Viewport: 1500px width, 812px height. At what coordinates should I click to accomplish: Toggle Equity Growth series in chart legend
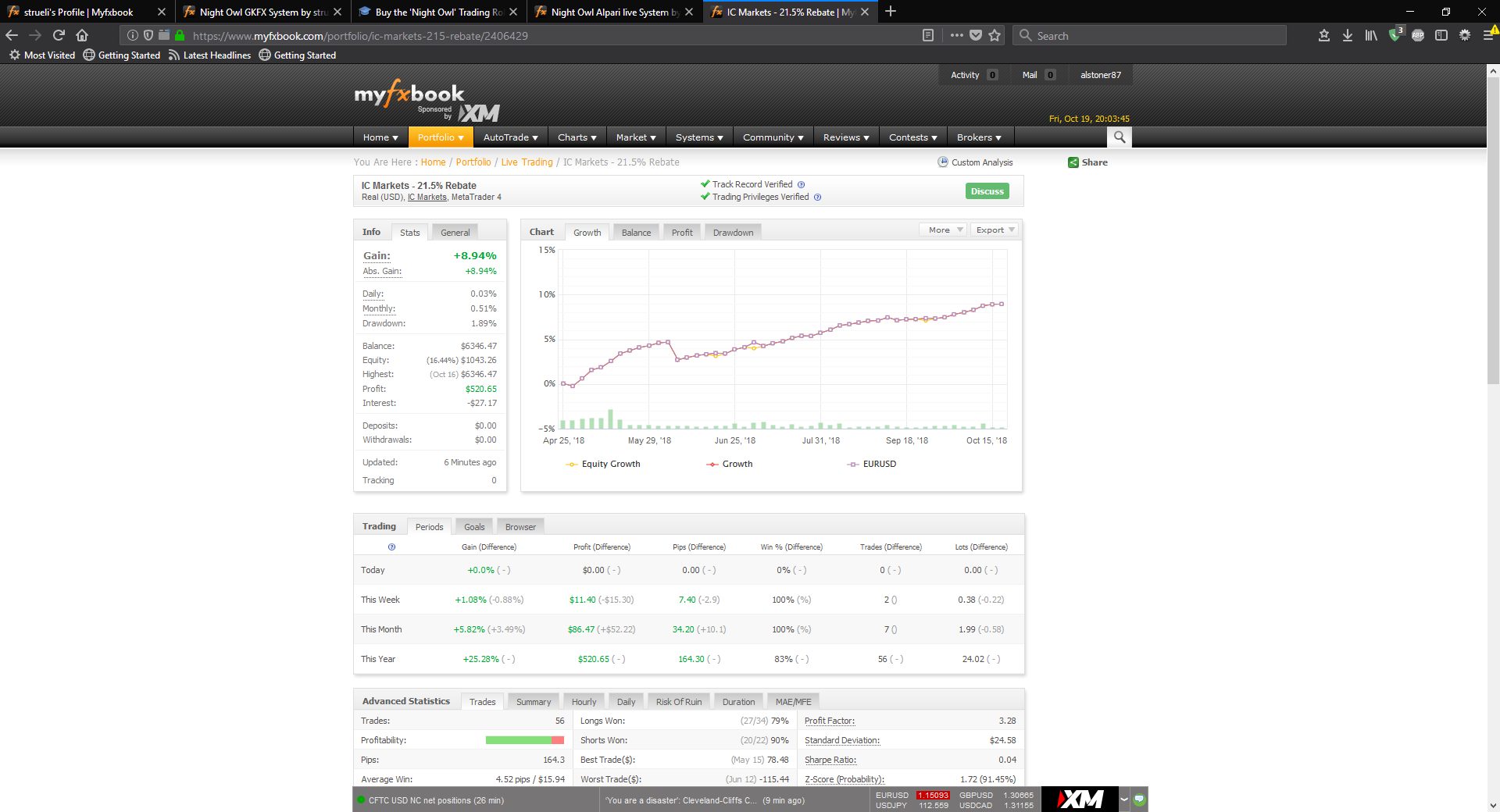[x=603, y=464]
